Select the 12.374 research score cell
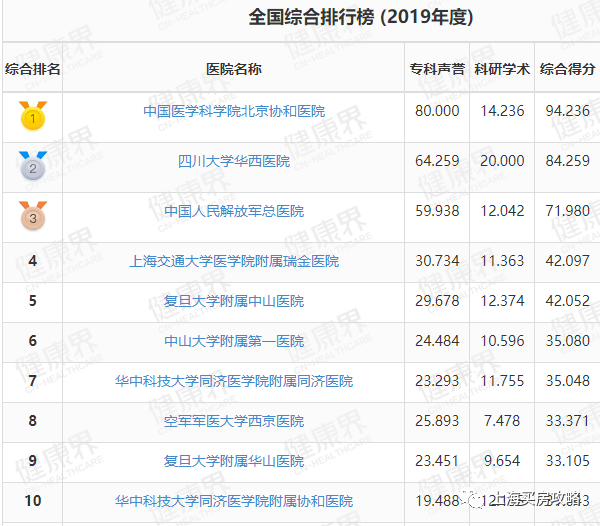This screenshot has height=526, width=600. click(x=502, y=301)
